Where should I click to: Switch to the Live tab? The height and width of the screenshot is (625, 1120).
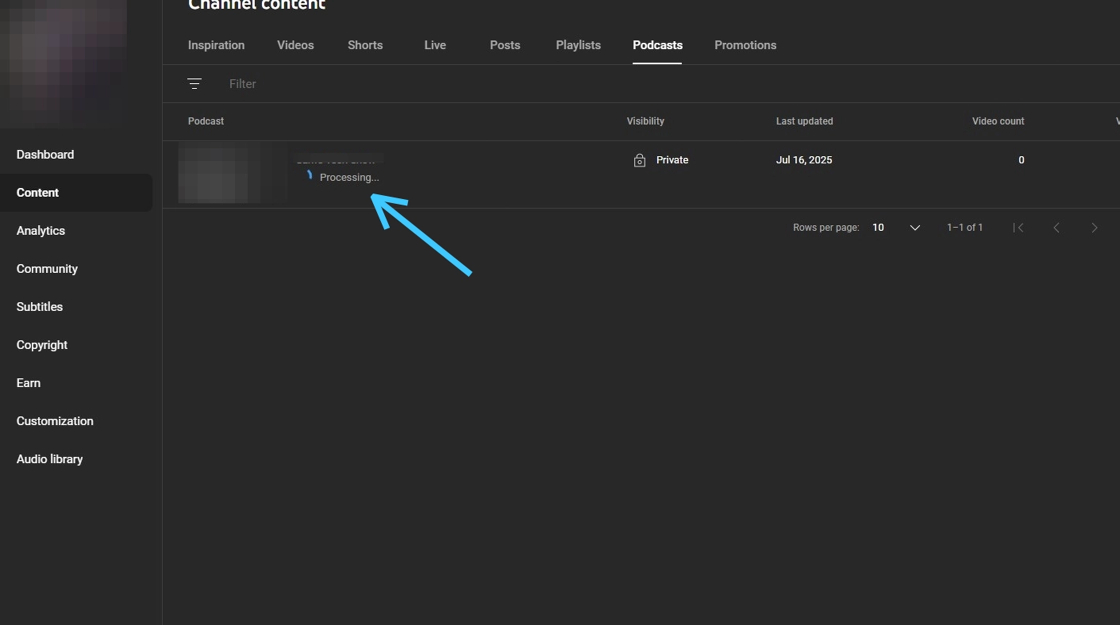tap(435, 45)
